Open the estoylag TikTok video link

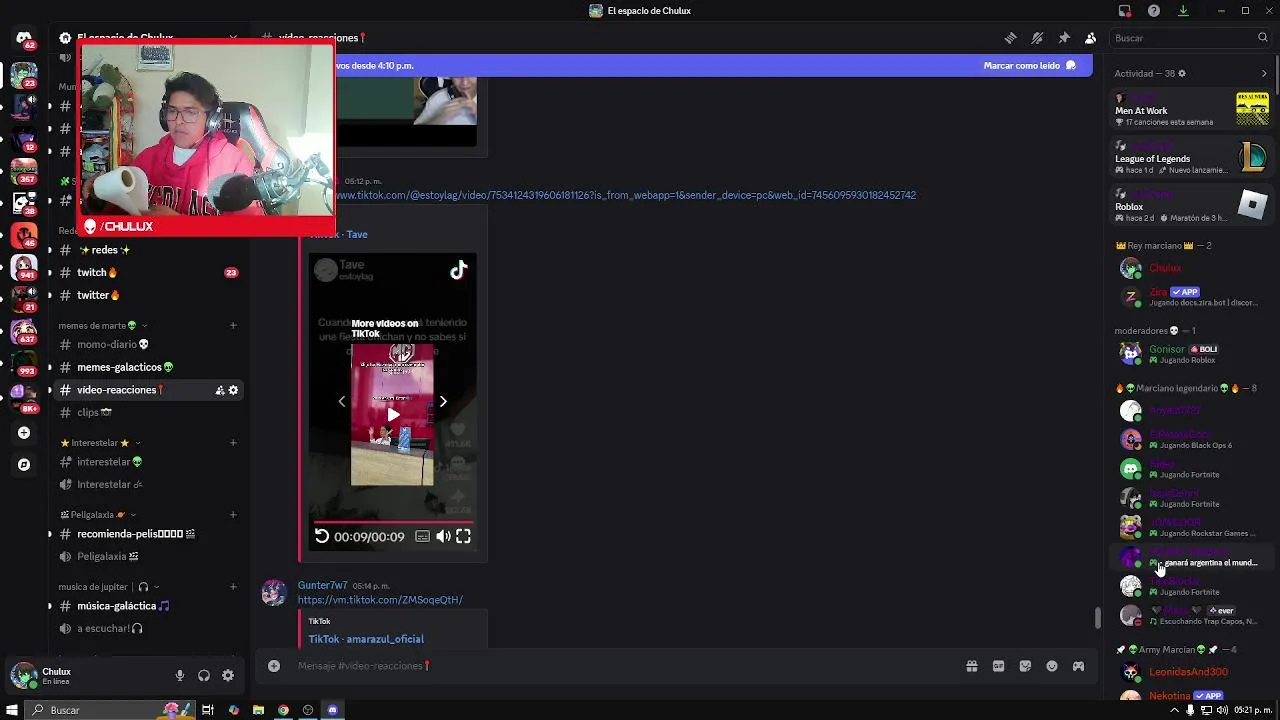[626, 195]
